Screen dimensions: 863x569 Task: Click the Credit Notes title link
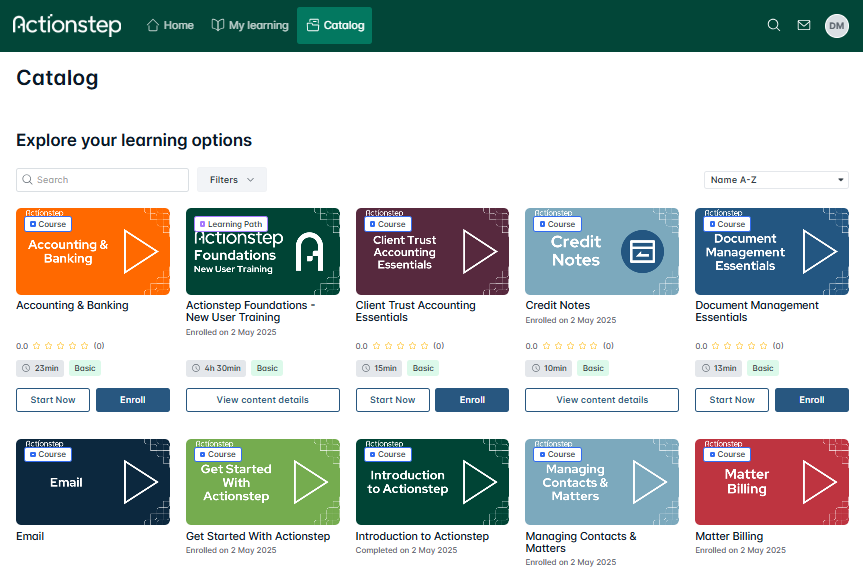pos(558,305)
